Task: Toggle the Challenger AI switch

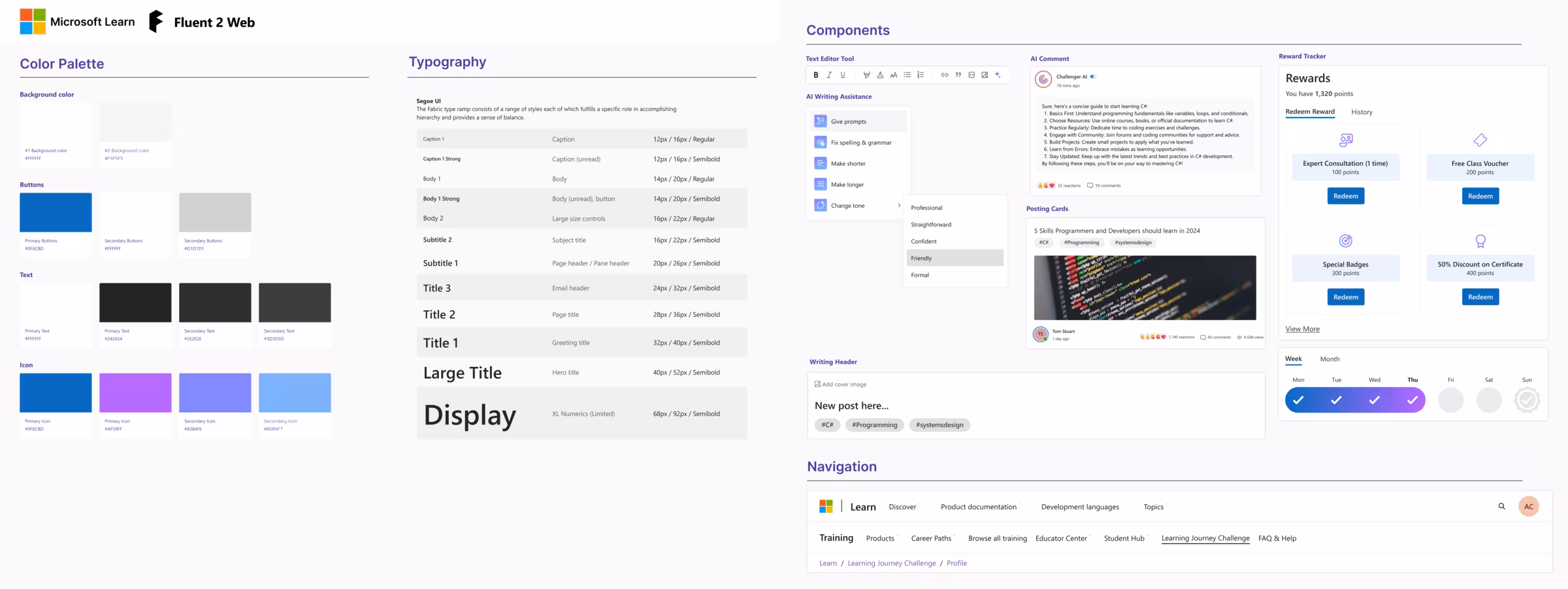Action: tap(1093, 77)
